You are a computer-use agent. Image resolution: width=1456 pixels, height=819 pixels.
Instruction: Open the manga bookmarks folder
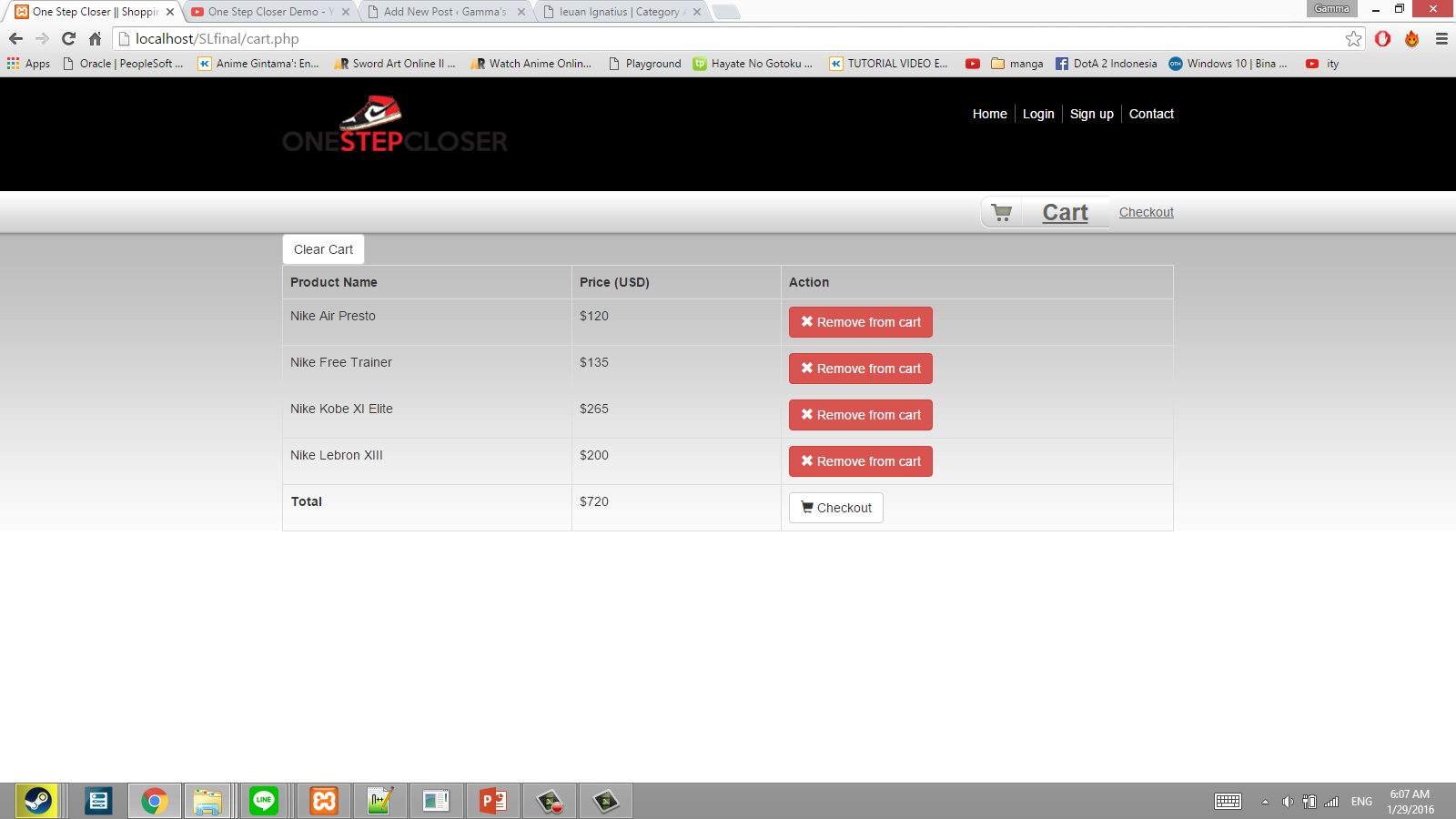[x=1017, y=64]
